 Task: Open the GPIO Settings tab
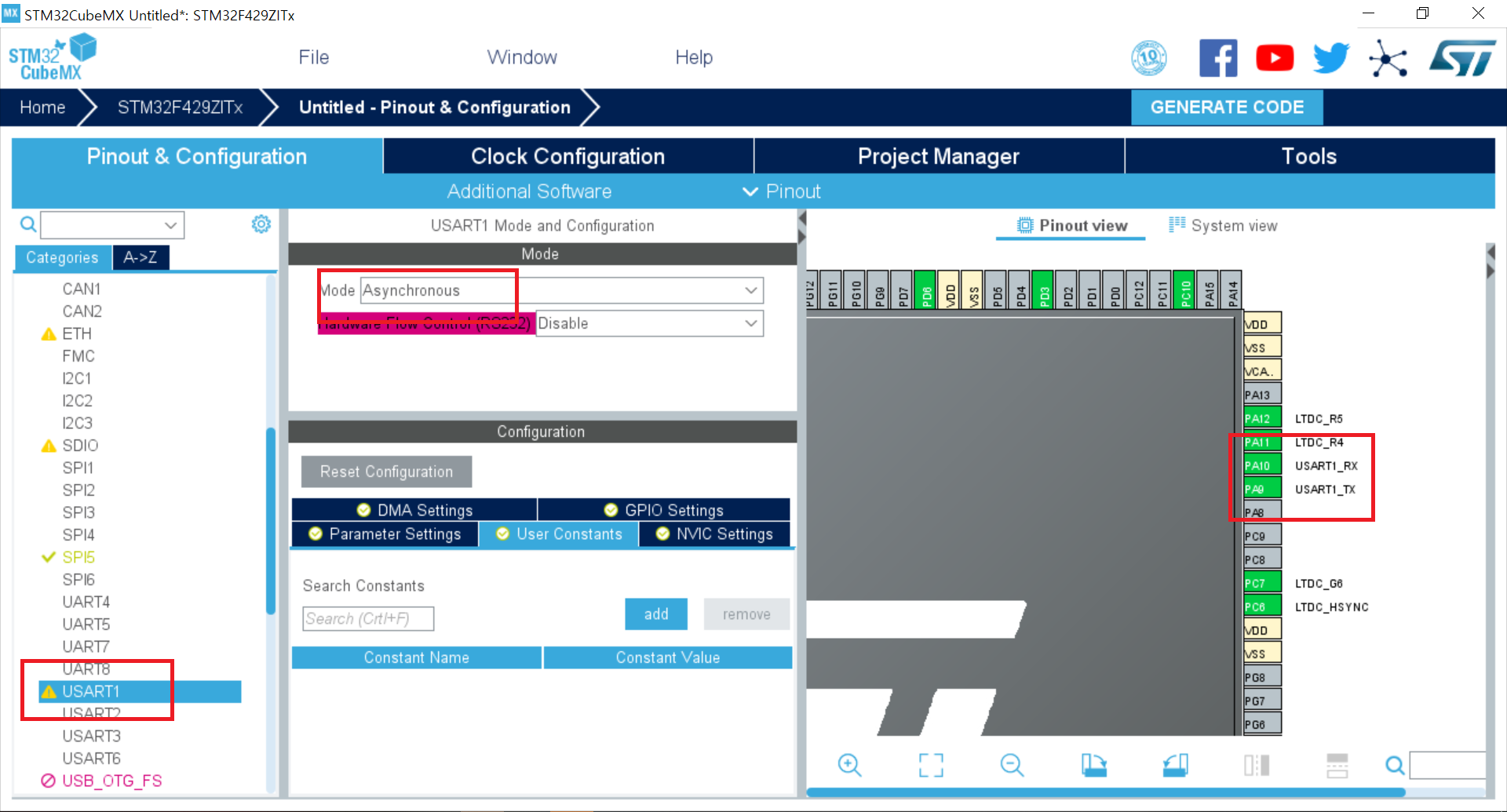coord(664,510)
